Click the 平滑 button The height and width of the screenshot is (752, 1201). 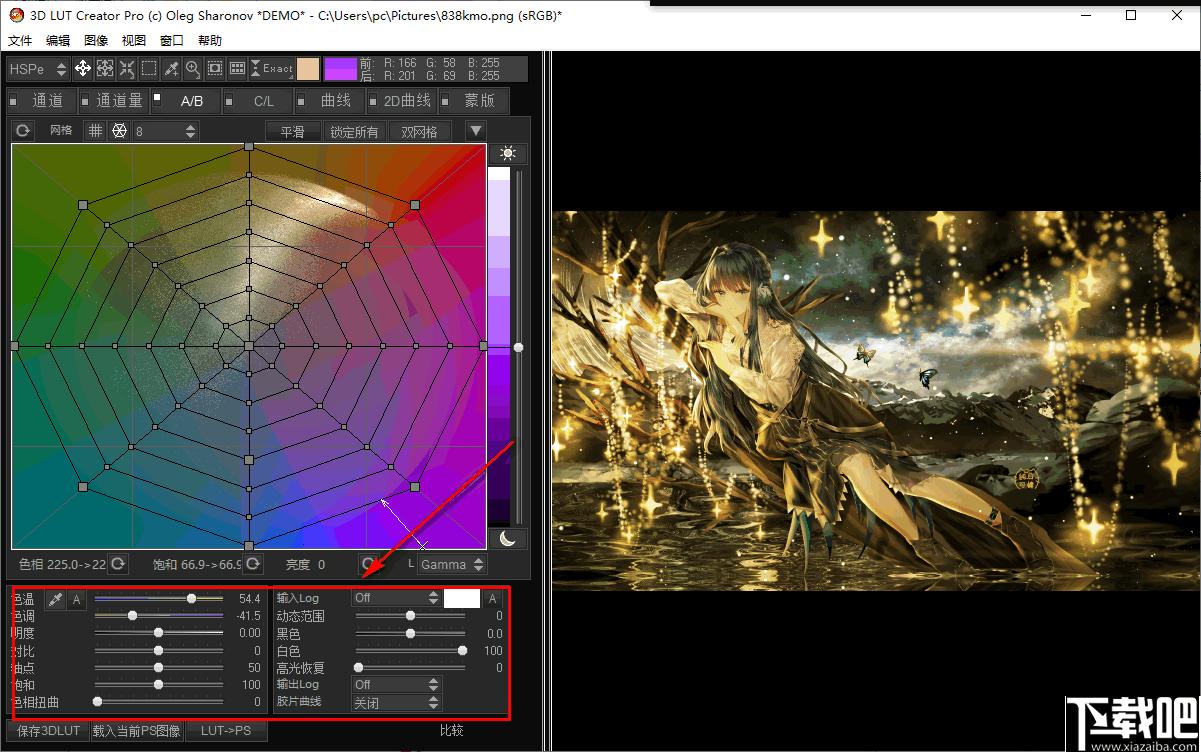[x=292, y=131]
